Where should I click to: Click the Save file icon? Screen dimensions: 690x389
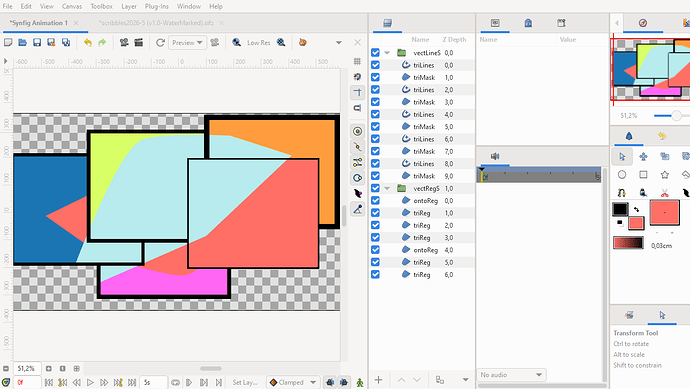click(37, 42)
